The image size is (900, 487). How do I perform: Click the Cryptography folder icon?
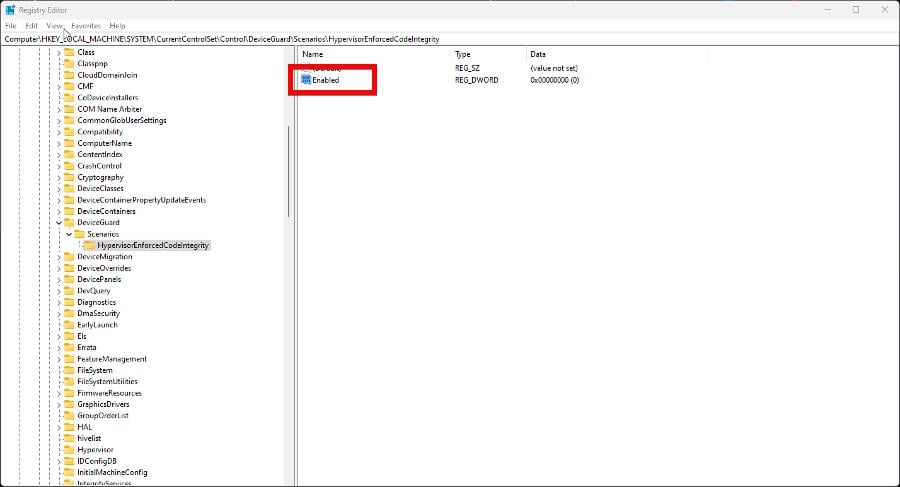[x=69, y=177]
